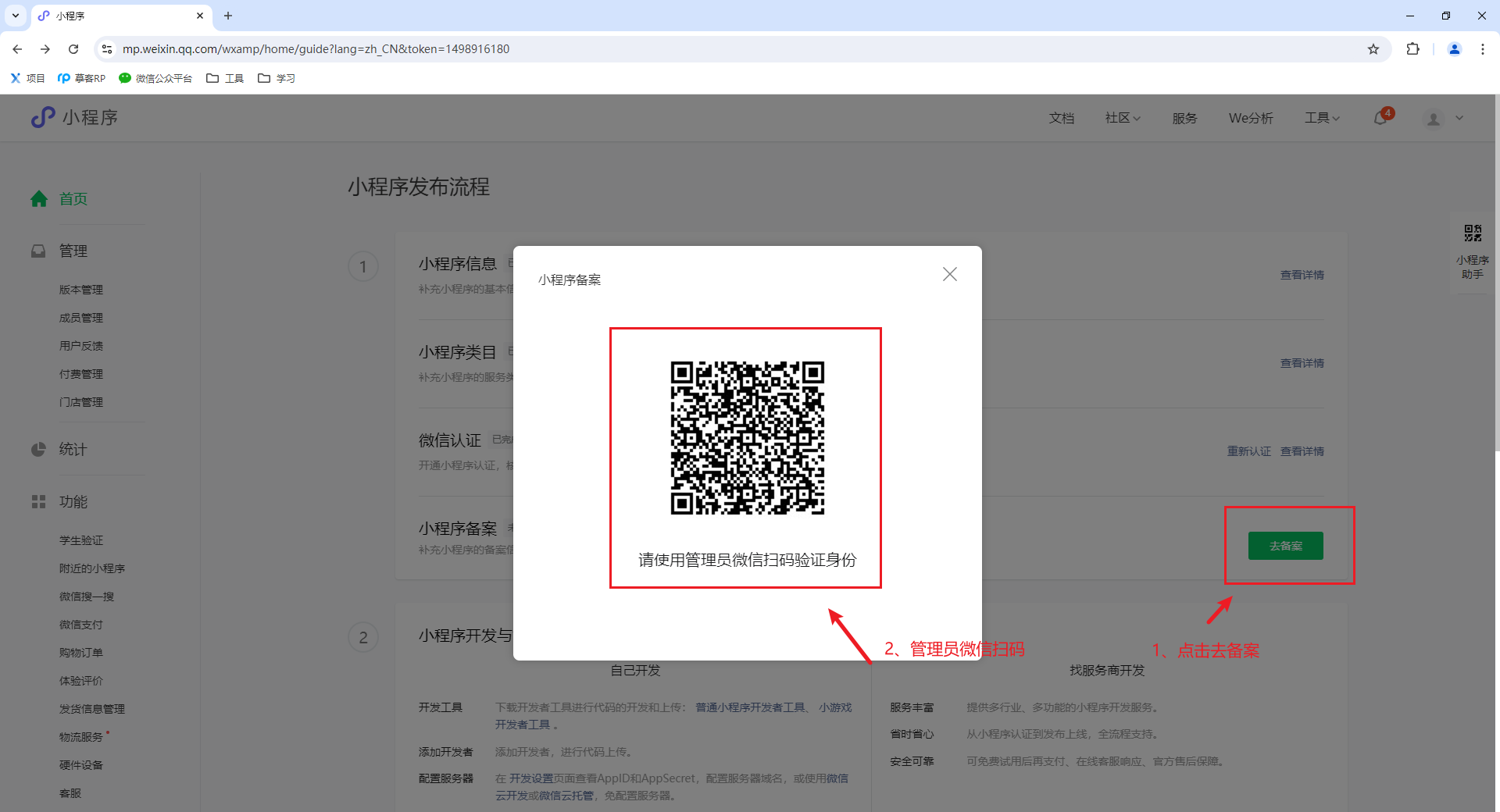Click 查看详情 for 小程序类目

[1302, 363]
